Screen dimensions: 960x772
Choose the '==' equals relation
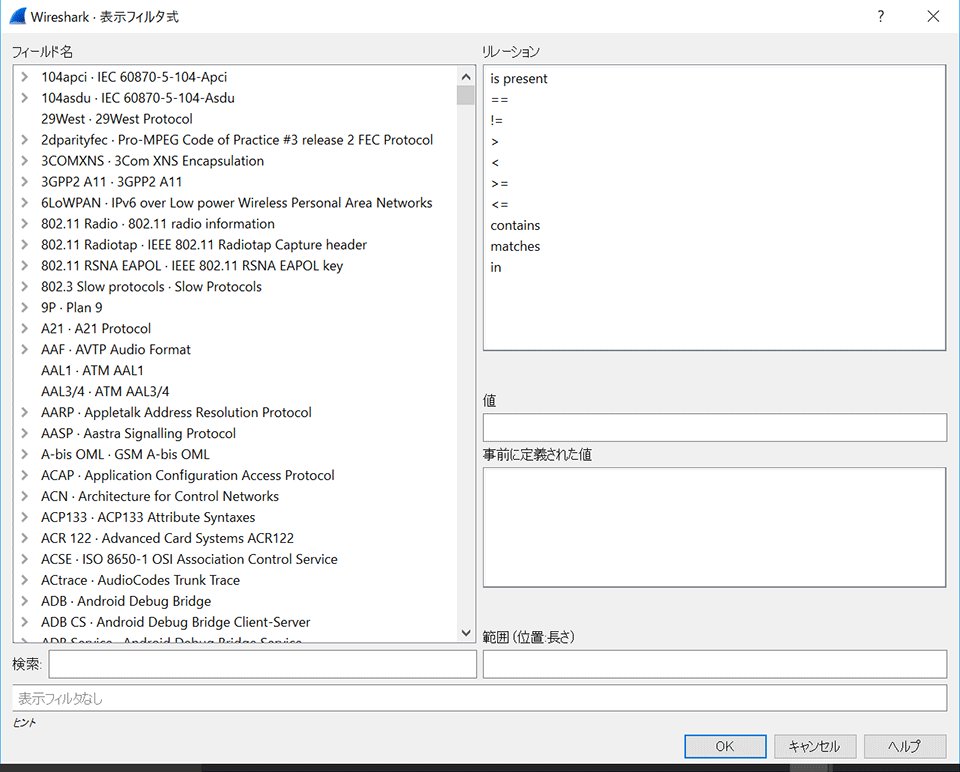pos(500,100)
